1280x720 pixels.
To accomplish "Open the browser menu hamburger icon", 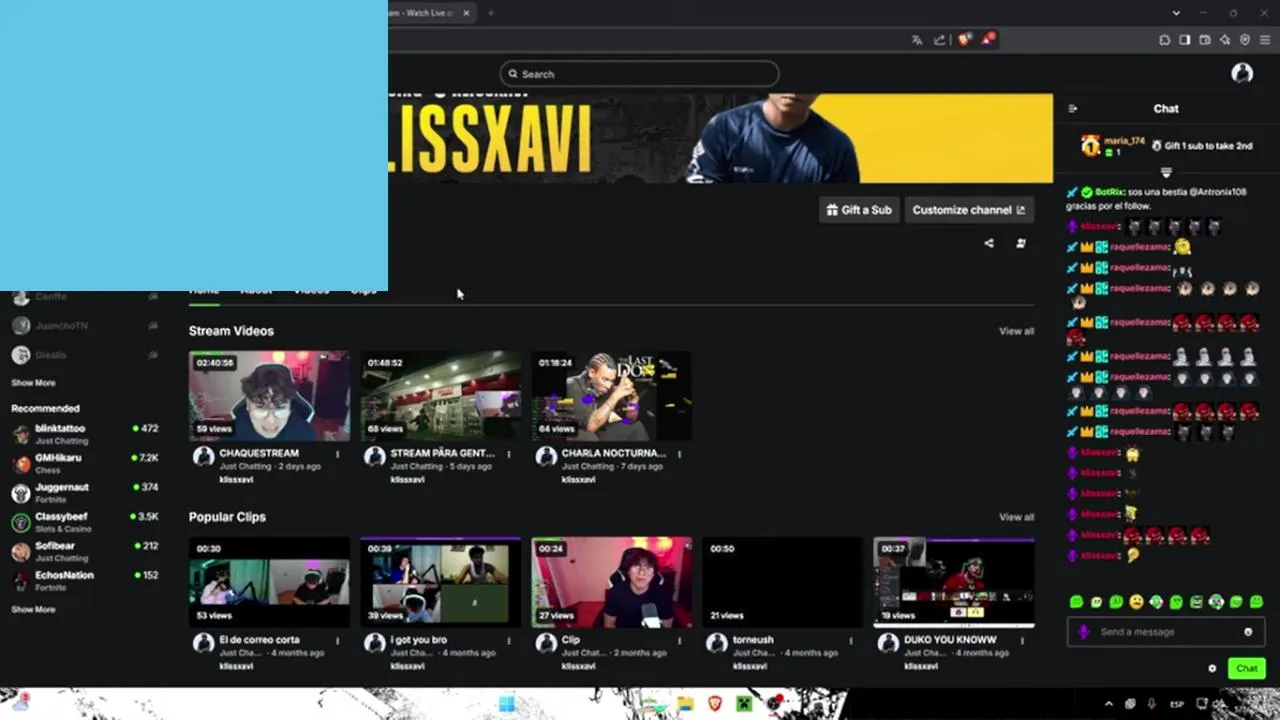I will pos(1265,40).
